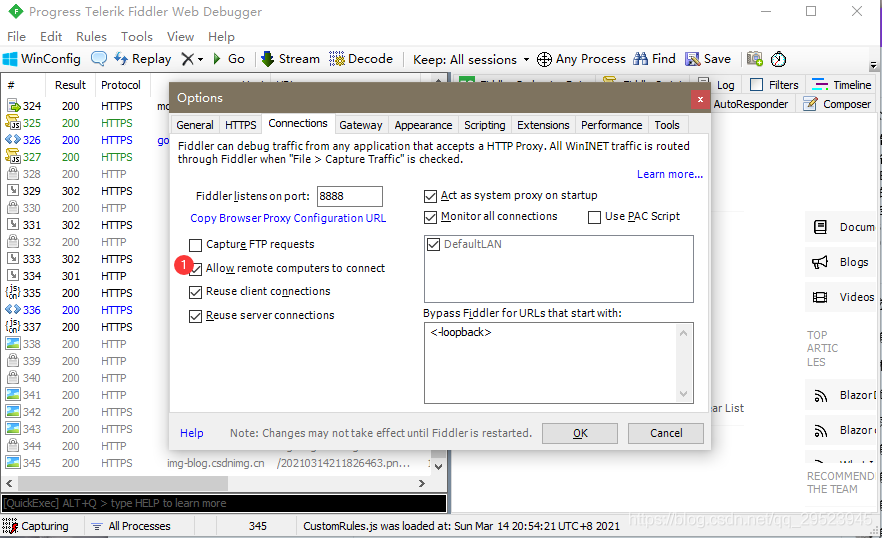Open the Rules menu

point(91,37)
